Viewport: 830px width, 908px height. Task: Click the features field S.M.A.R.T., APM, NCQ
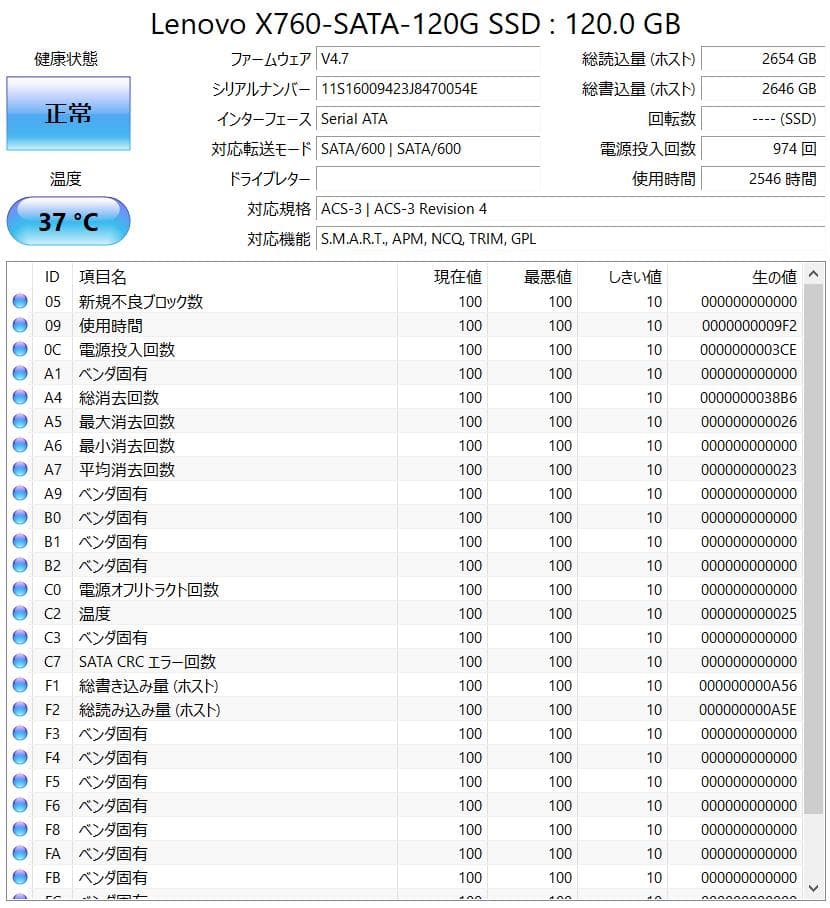point(570,239)
